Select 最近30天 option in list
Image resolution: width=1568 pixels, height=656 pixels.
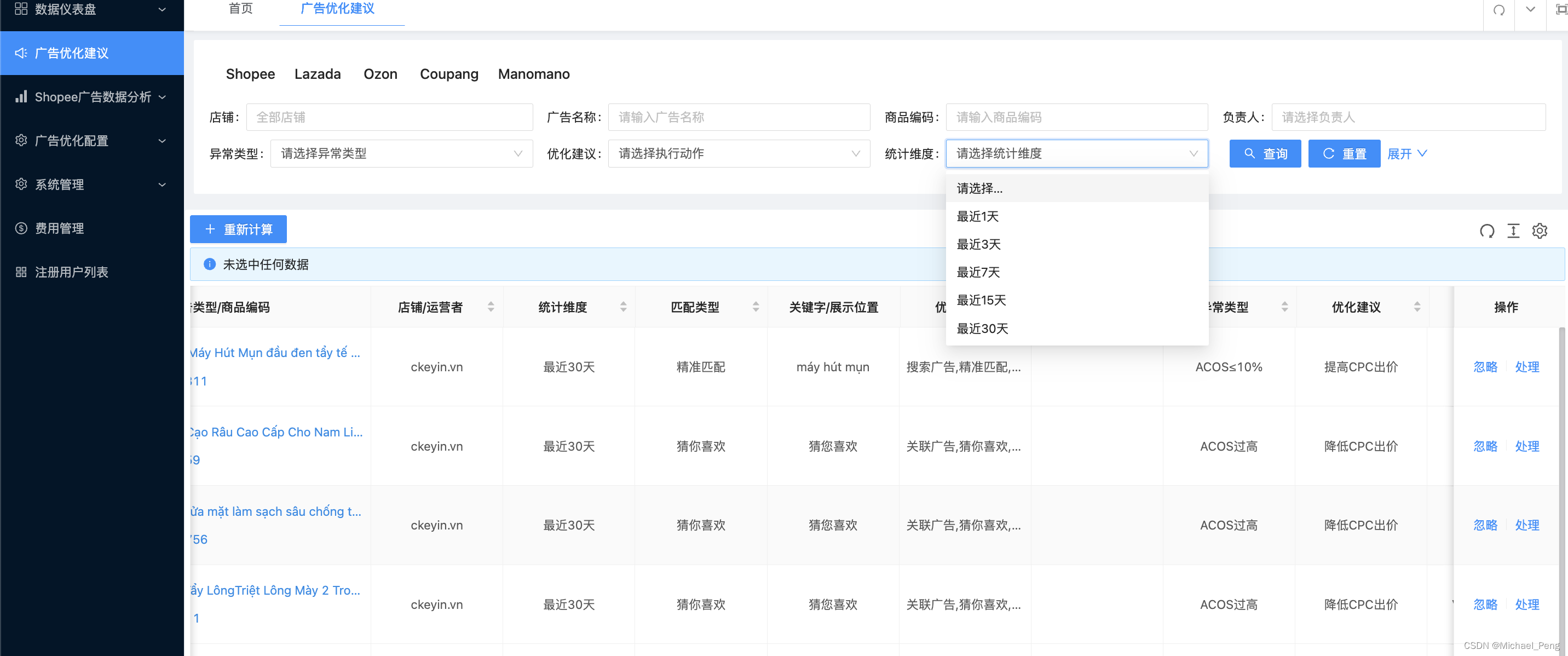pyautogui.click(x=982, y=329)
